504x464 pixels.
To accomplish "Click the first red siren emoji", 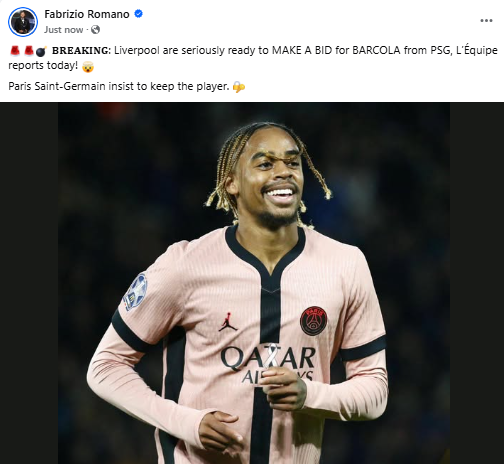I will point(15,51).
